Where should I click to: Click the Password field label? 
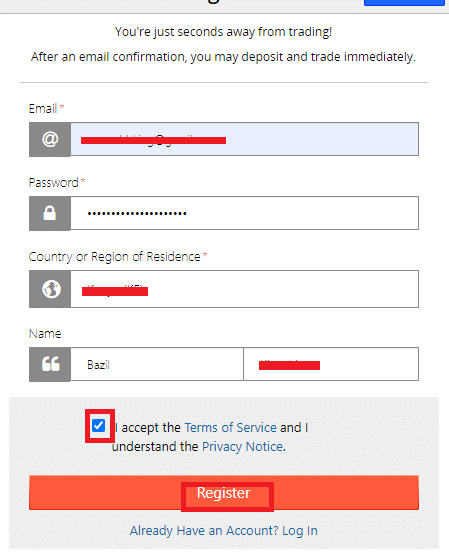(x=53, y=183)
